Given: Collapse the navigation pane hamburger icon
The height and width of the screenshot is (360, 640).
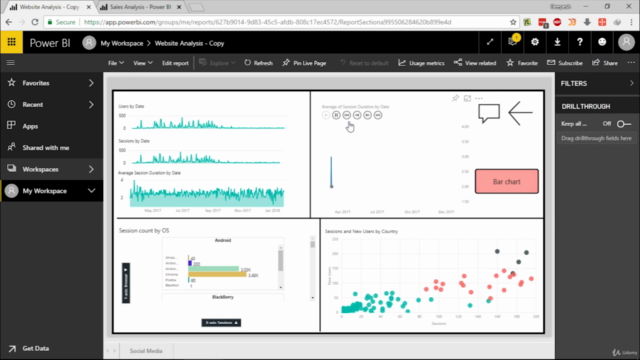Looking at the screenshot, I should click(x=11, y=62).
